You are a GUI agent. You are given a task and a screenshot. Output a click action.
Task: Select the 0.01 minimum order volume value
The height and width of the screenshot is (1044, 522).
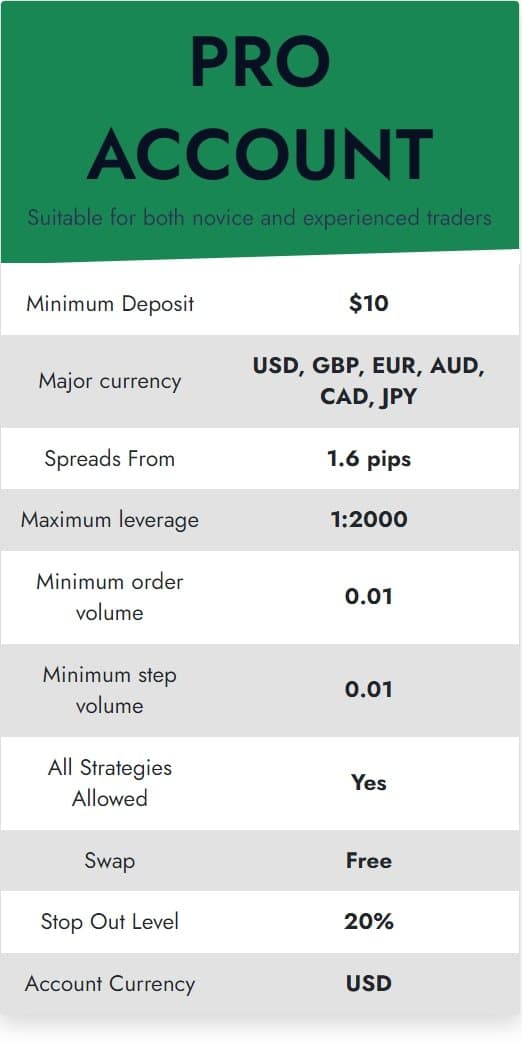click(x=368, y=597)
